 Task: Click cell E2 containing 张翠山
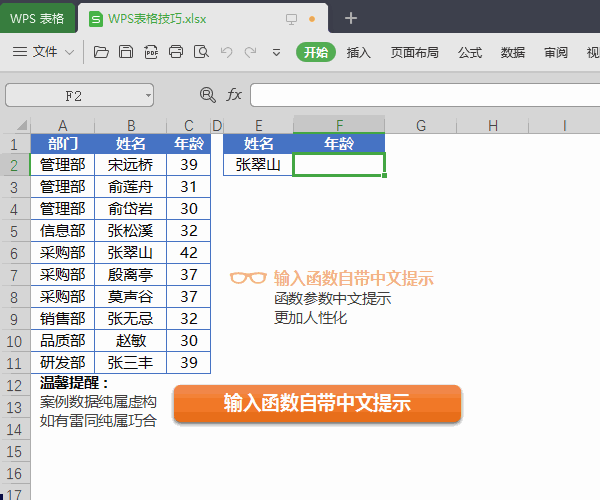[258, 165]
